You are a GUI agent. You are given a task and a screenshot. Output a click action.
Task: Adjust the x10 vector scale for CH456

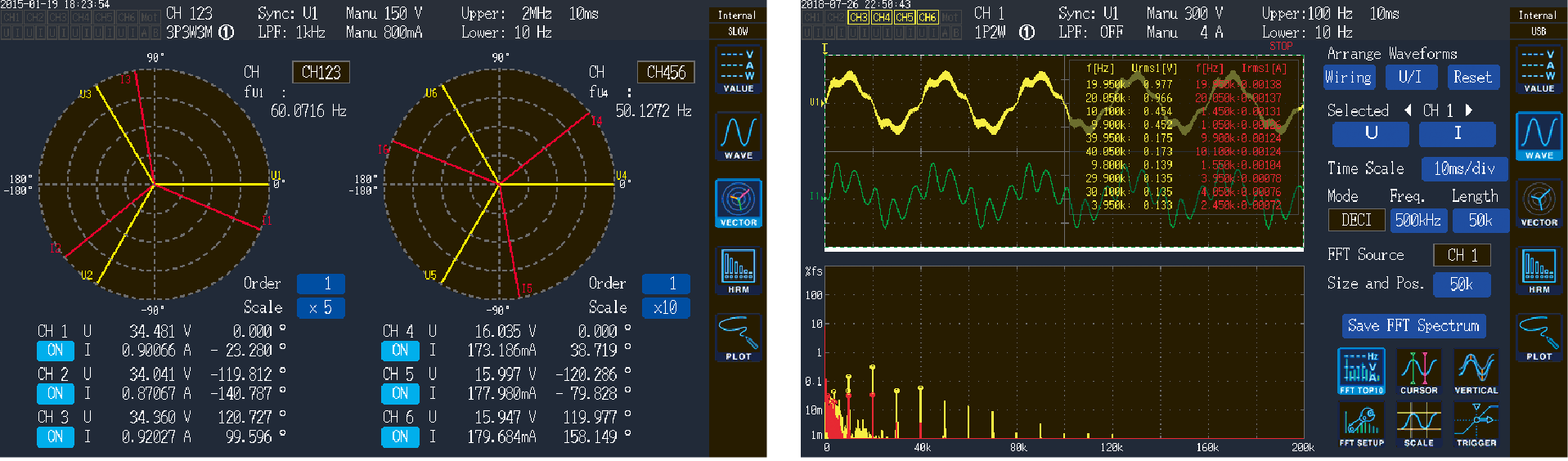(x=665, y=308)
